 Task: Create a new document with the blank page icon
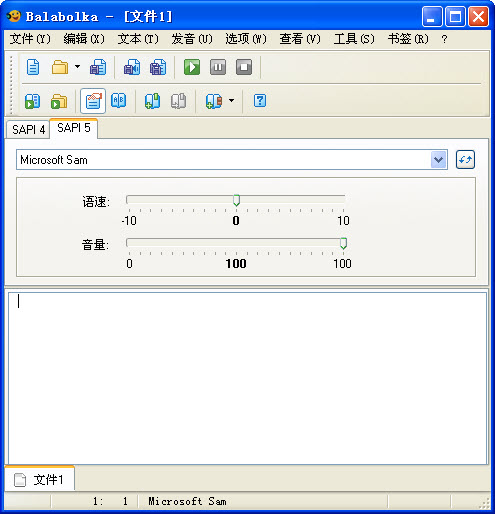coord(33,67)
